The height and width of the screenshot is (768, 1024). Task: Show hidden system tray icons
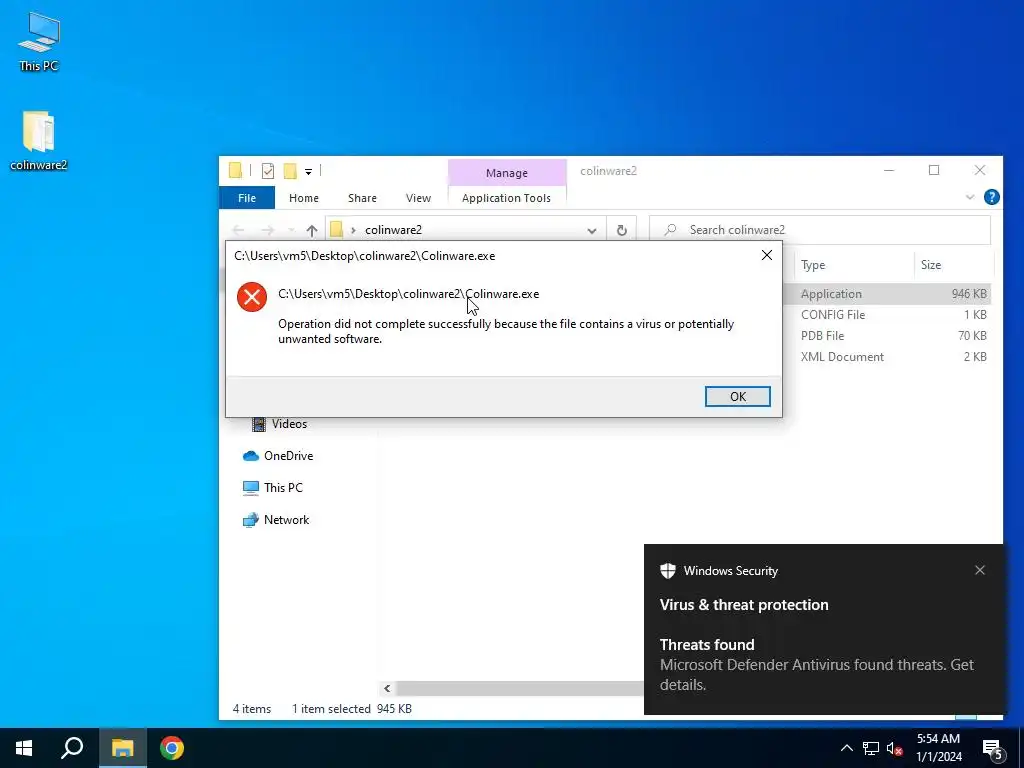tap(846, 748)
